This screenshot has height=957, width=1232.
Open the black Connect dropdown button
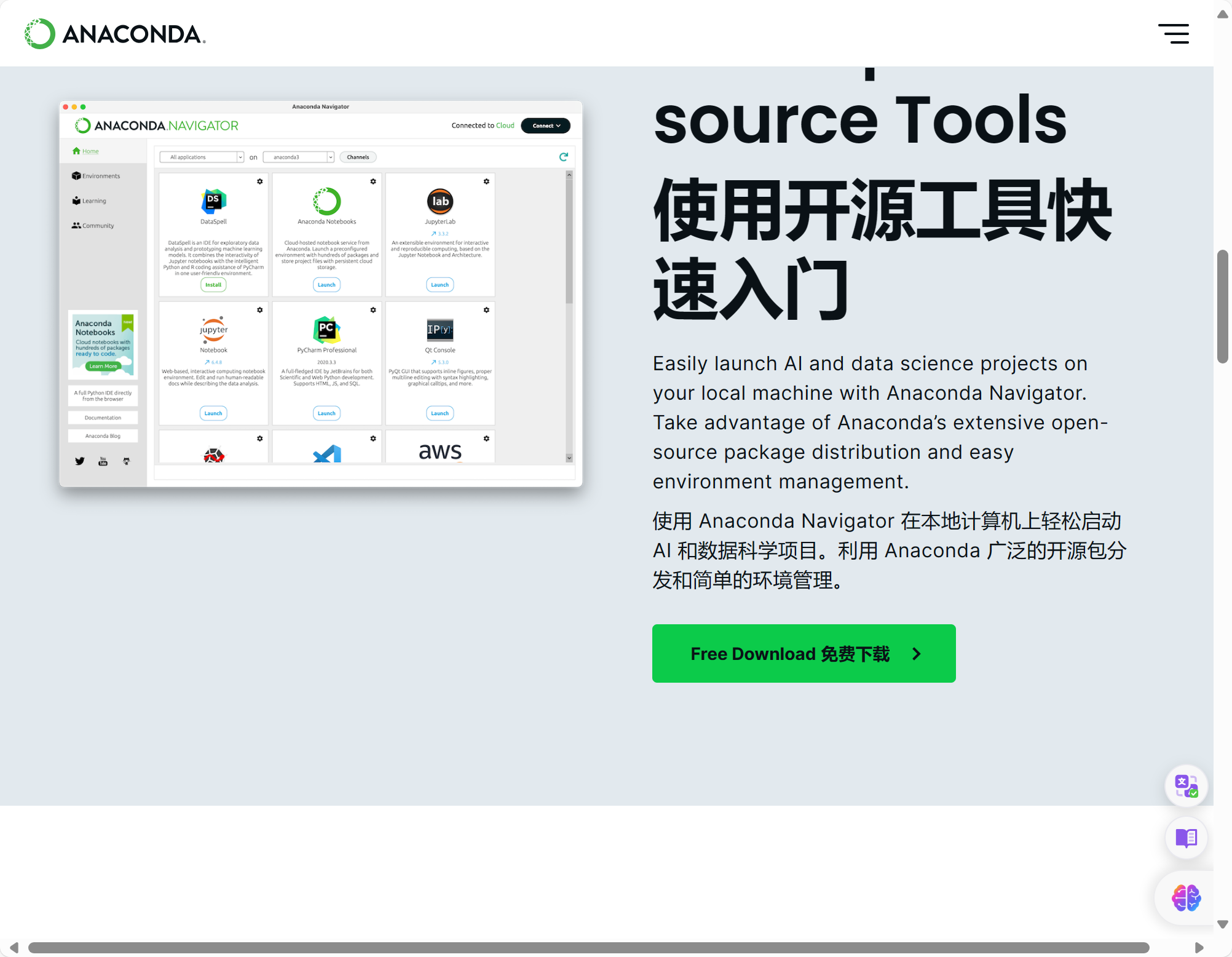[x=545, y=125]
